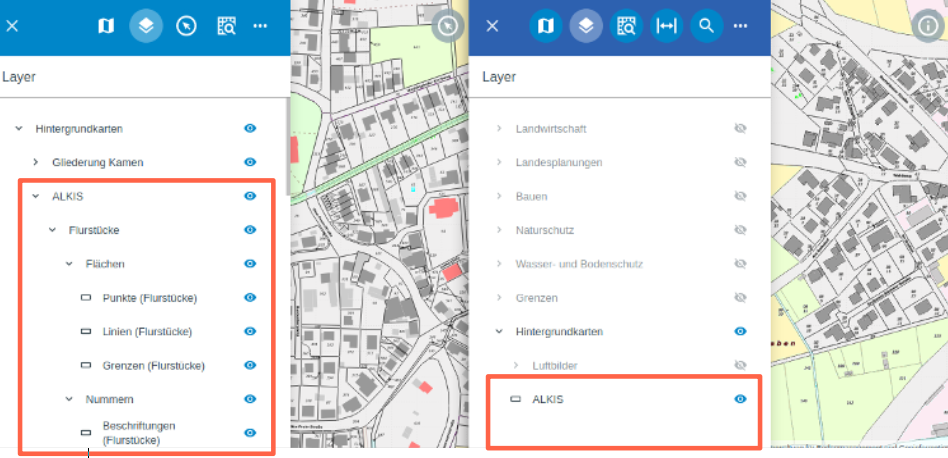Viewport: 948px width, 458px height.
Task: Expand the Landwirtschaft layer group
Action: pyautogui.click(x=499, y=129)
